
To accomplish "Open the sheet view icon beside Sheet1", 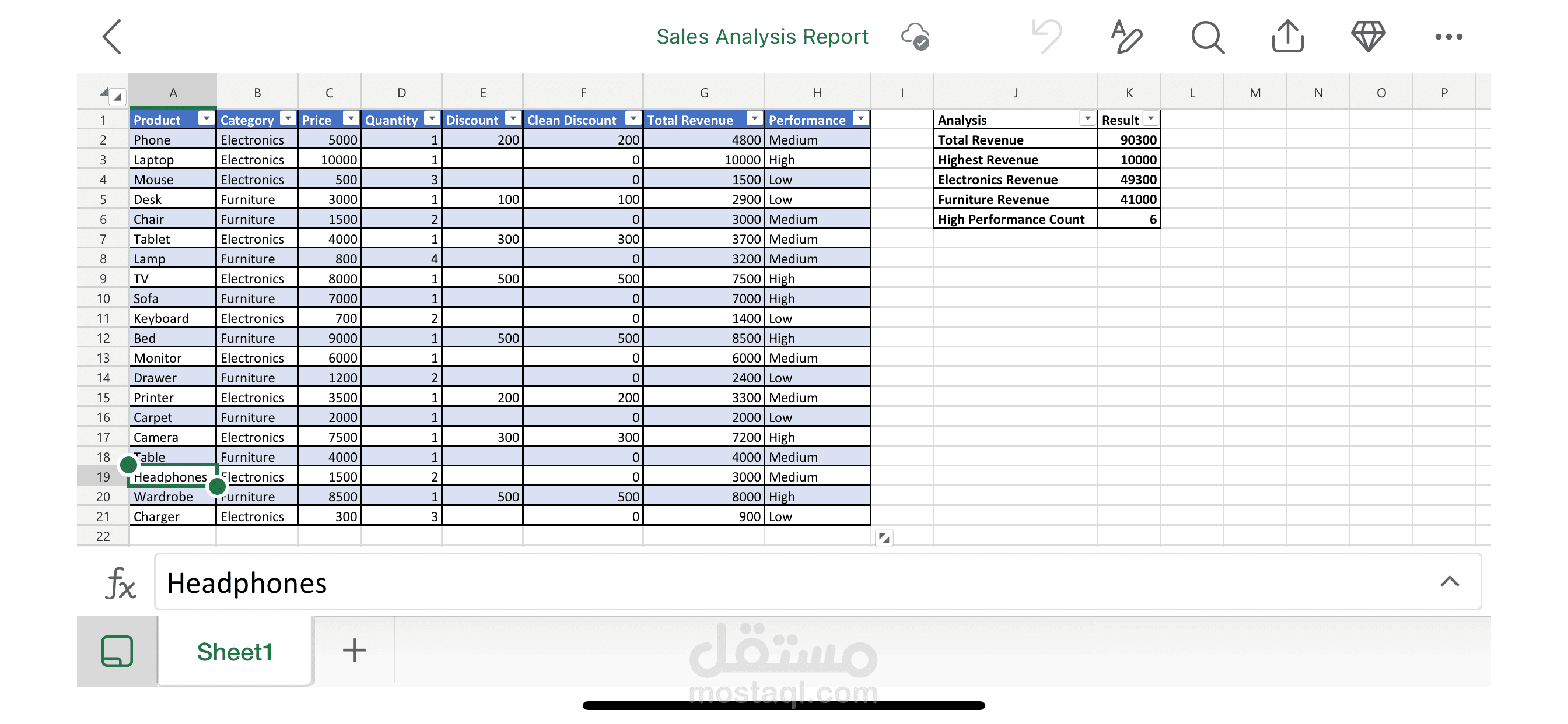I will [117, 651].
